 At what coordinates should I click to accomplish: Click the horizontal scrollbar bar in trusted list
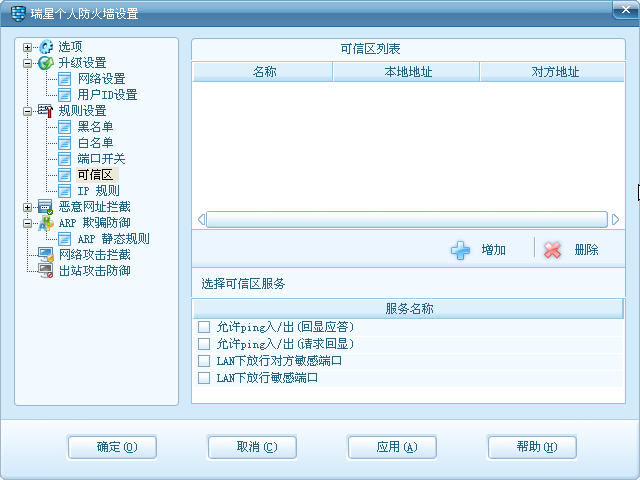pos(407,220)
